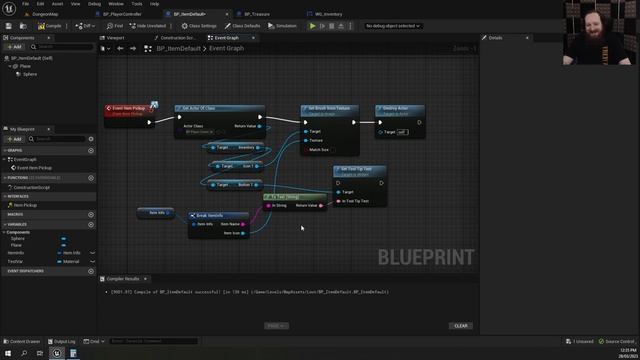Toggle the Match Size checkbox
This screenshot has width=640, height=360.
(333, 150)
